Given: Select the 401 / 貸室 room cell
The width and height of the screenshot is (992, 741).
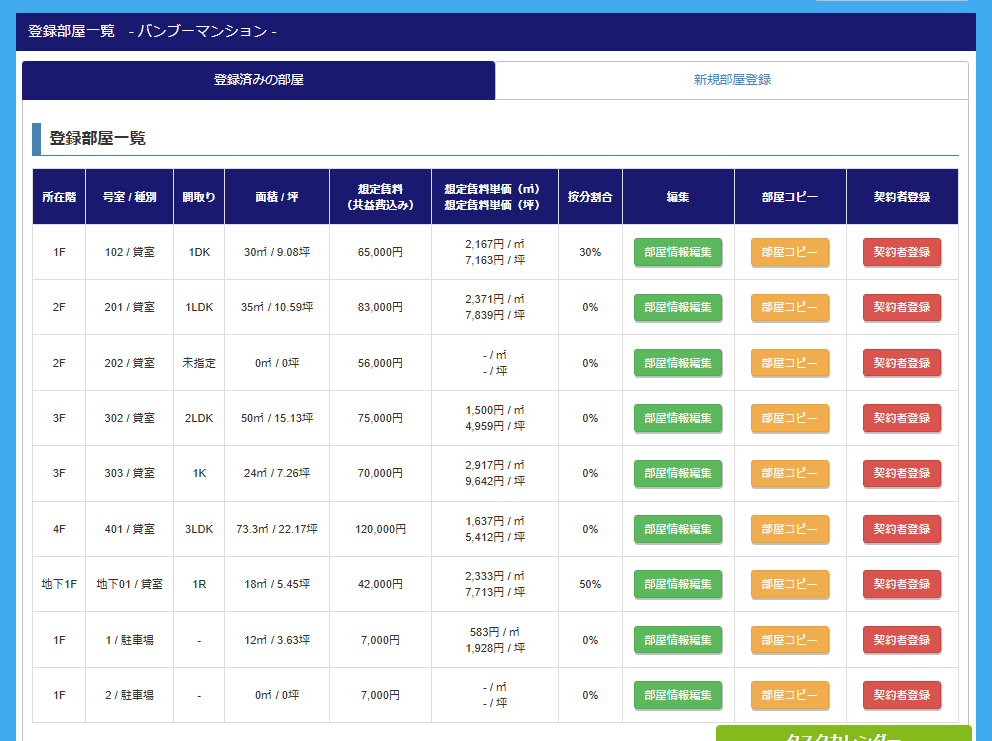Looking at the screenshot, I should tap(129, 529).
